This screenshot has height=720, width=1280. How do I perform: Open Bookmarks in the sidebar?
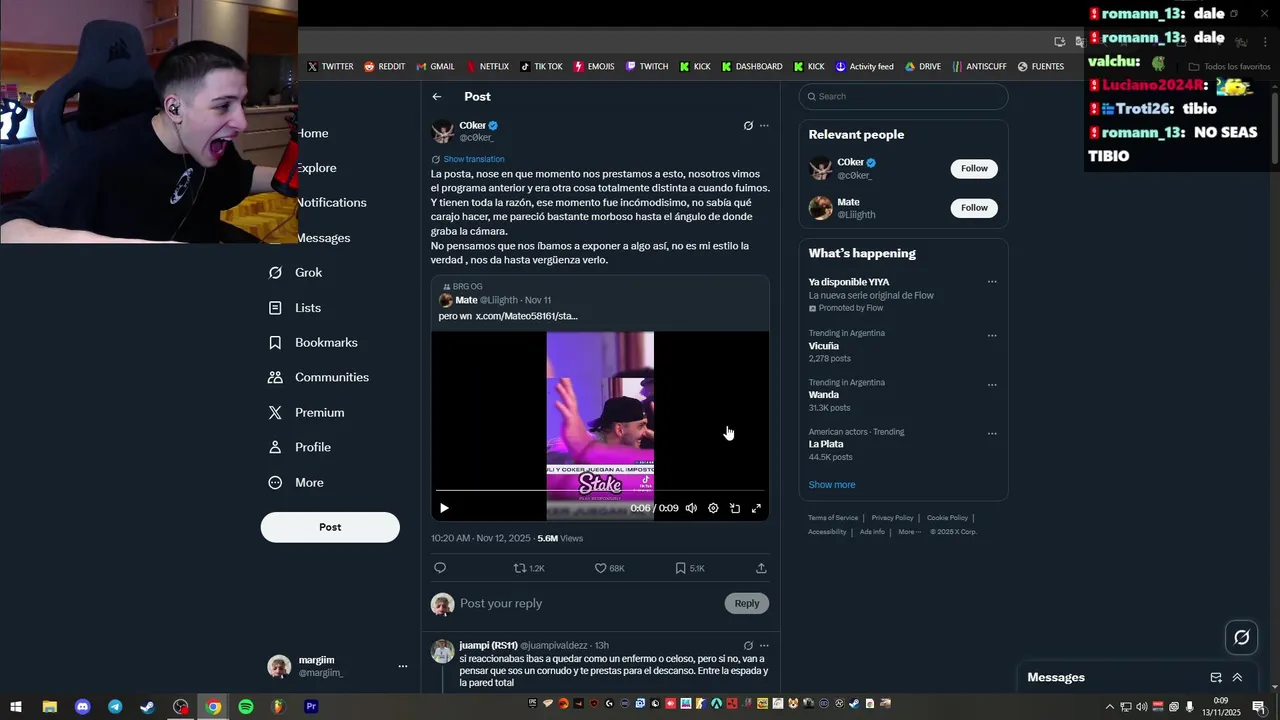pyautogui.click(x=313, y=343)
